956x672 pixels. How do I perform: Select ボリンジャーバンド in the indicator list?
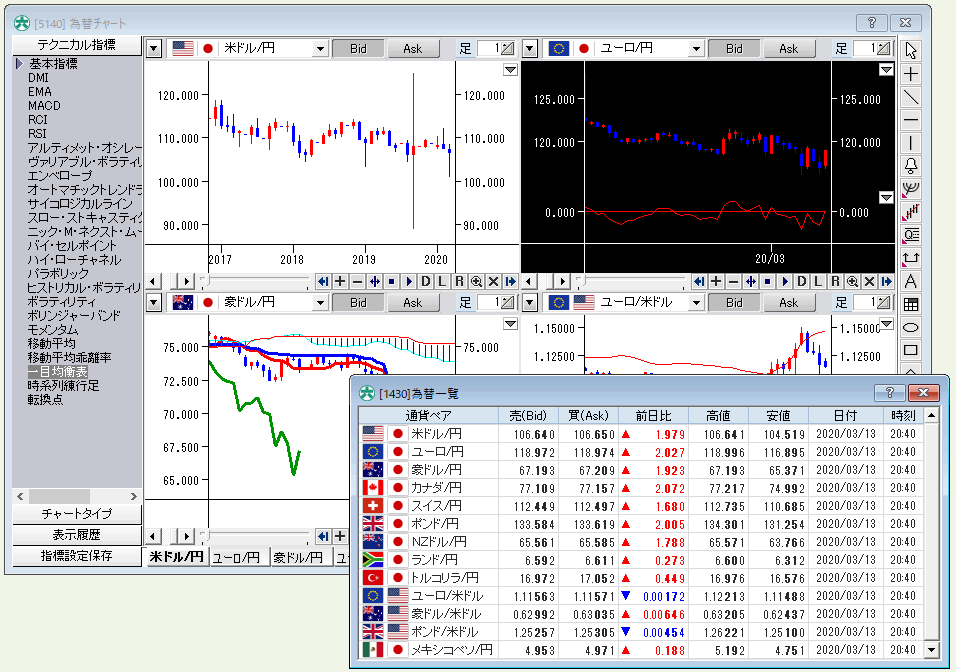click(74, 316)
